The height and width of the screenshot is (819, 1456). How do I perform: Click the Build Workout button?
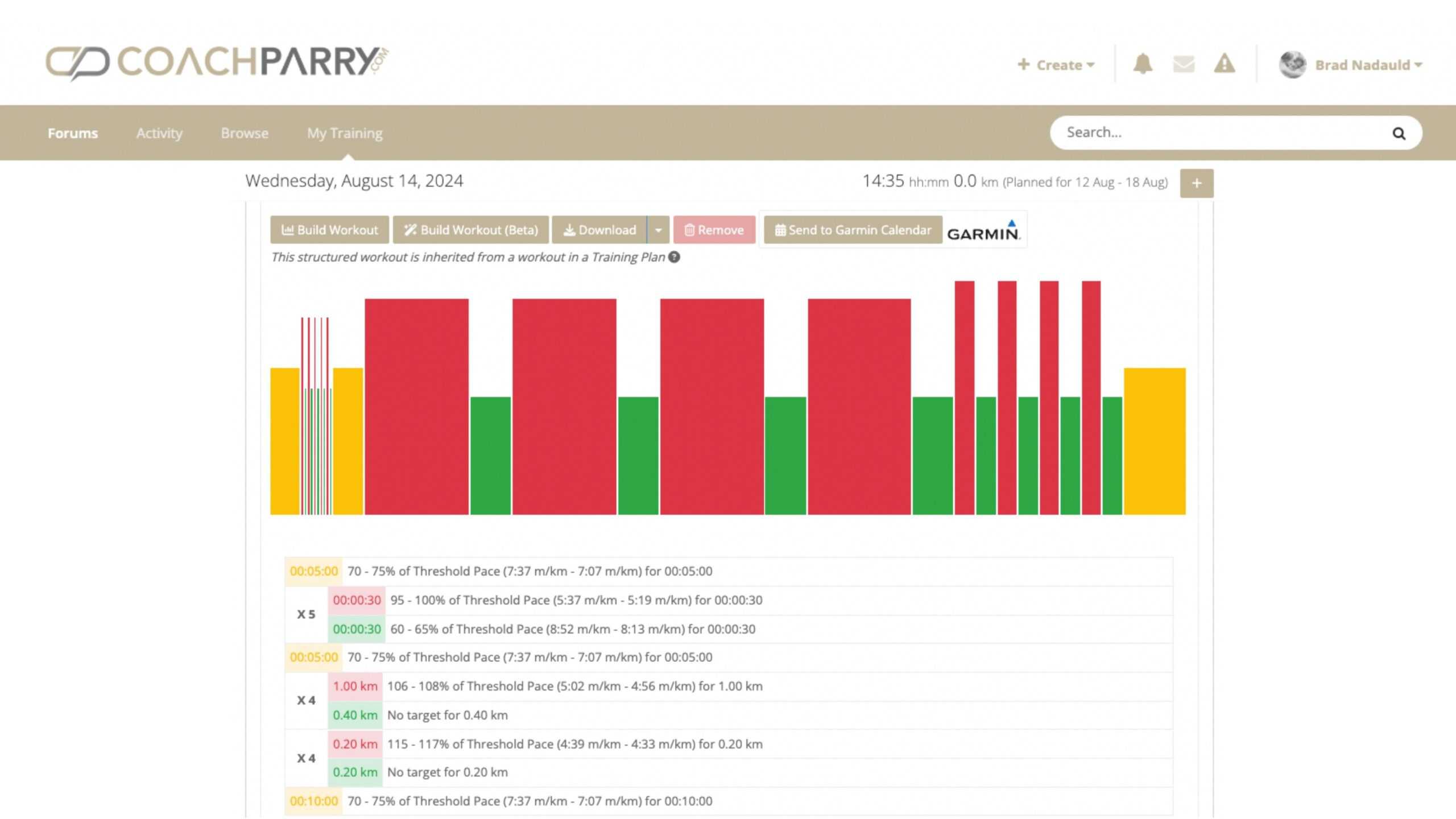[329, 230]
